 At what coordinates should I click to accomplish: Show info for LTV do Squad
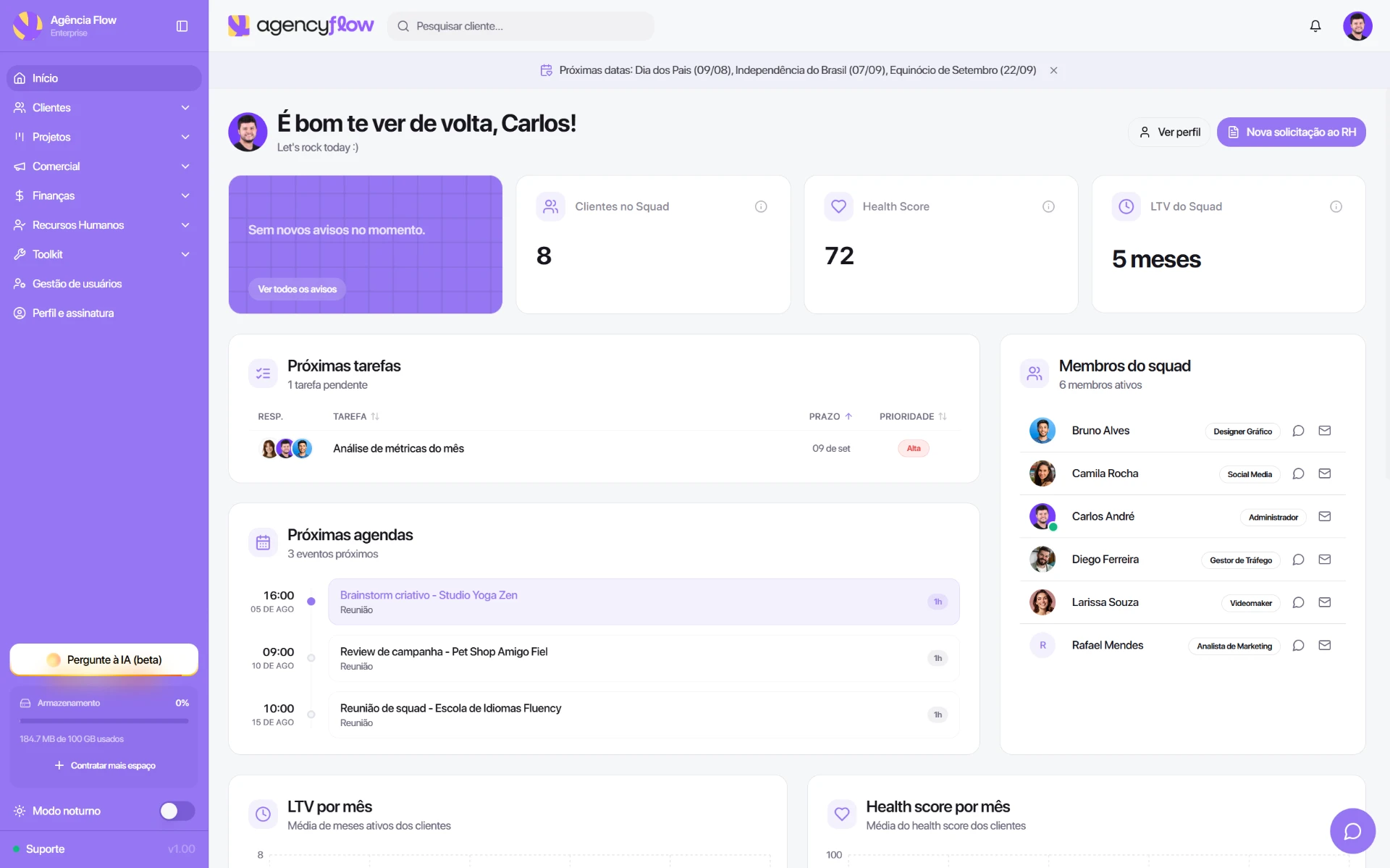1336,206
